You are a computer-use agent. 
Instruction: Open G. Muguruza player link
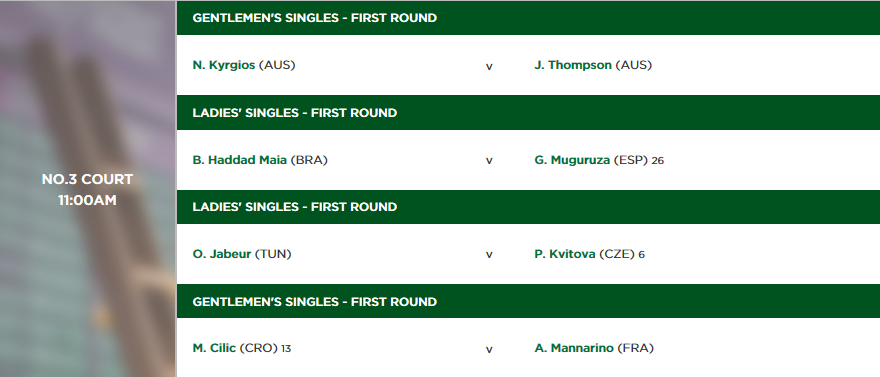(572, 160)
